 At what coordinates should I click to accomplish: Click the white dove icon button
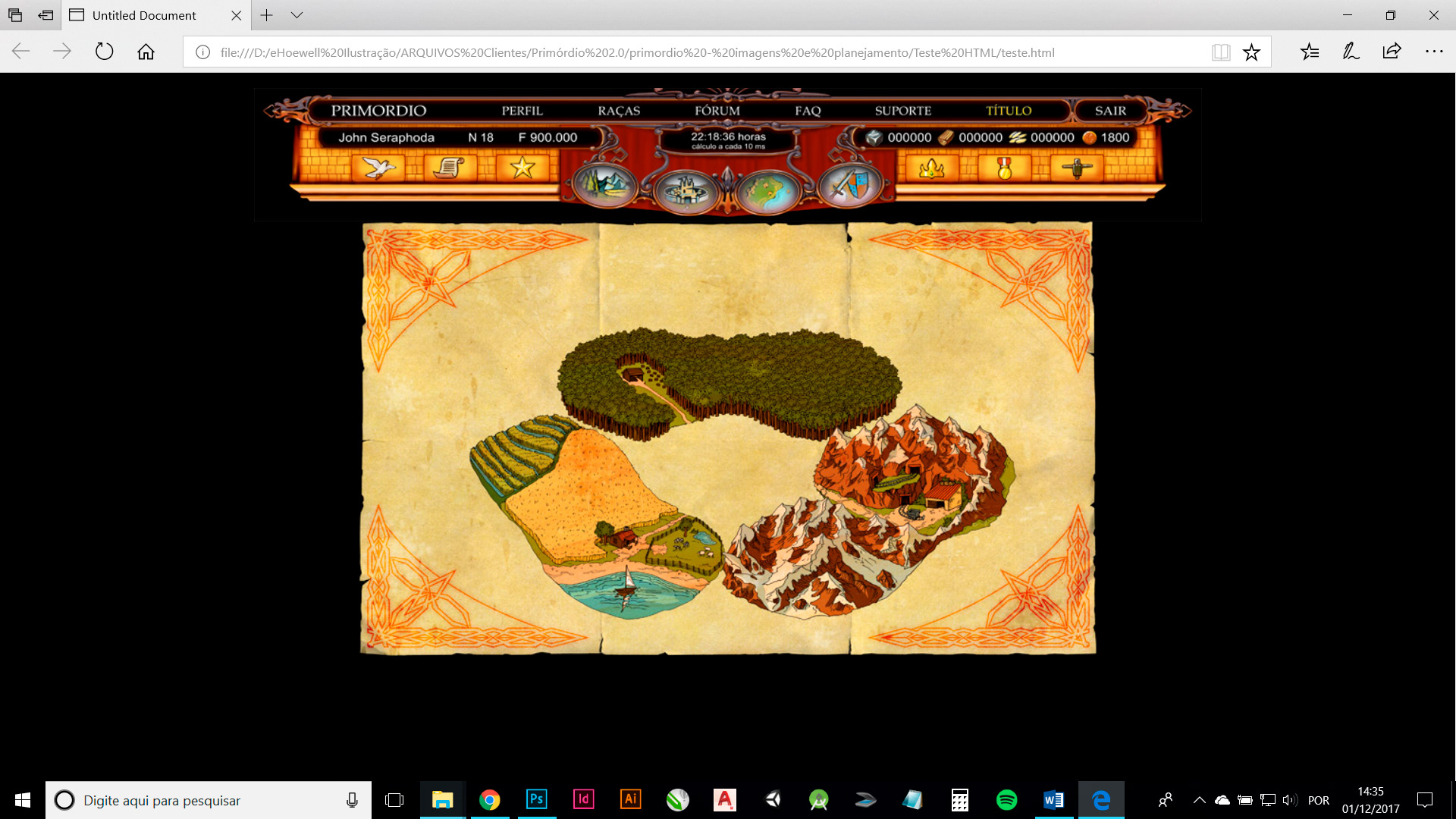(x=378, y=167)
